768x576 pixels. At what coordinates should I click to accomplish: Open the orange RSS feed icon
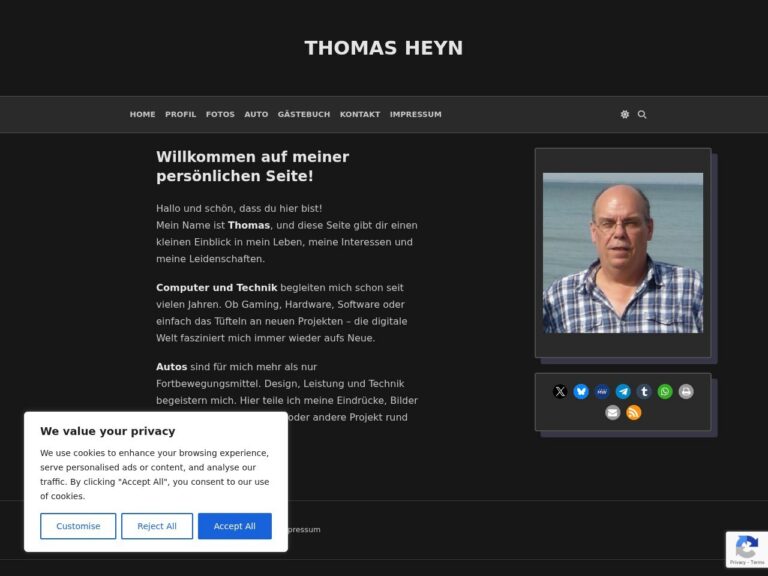(634, 413)
